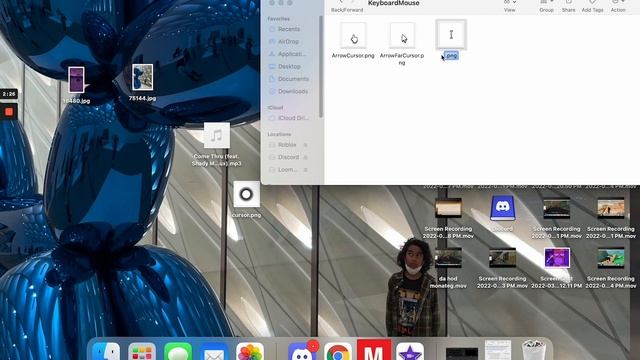Stop the screen recording red button
The image size is (640, 360).
coord(9,112)
